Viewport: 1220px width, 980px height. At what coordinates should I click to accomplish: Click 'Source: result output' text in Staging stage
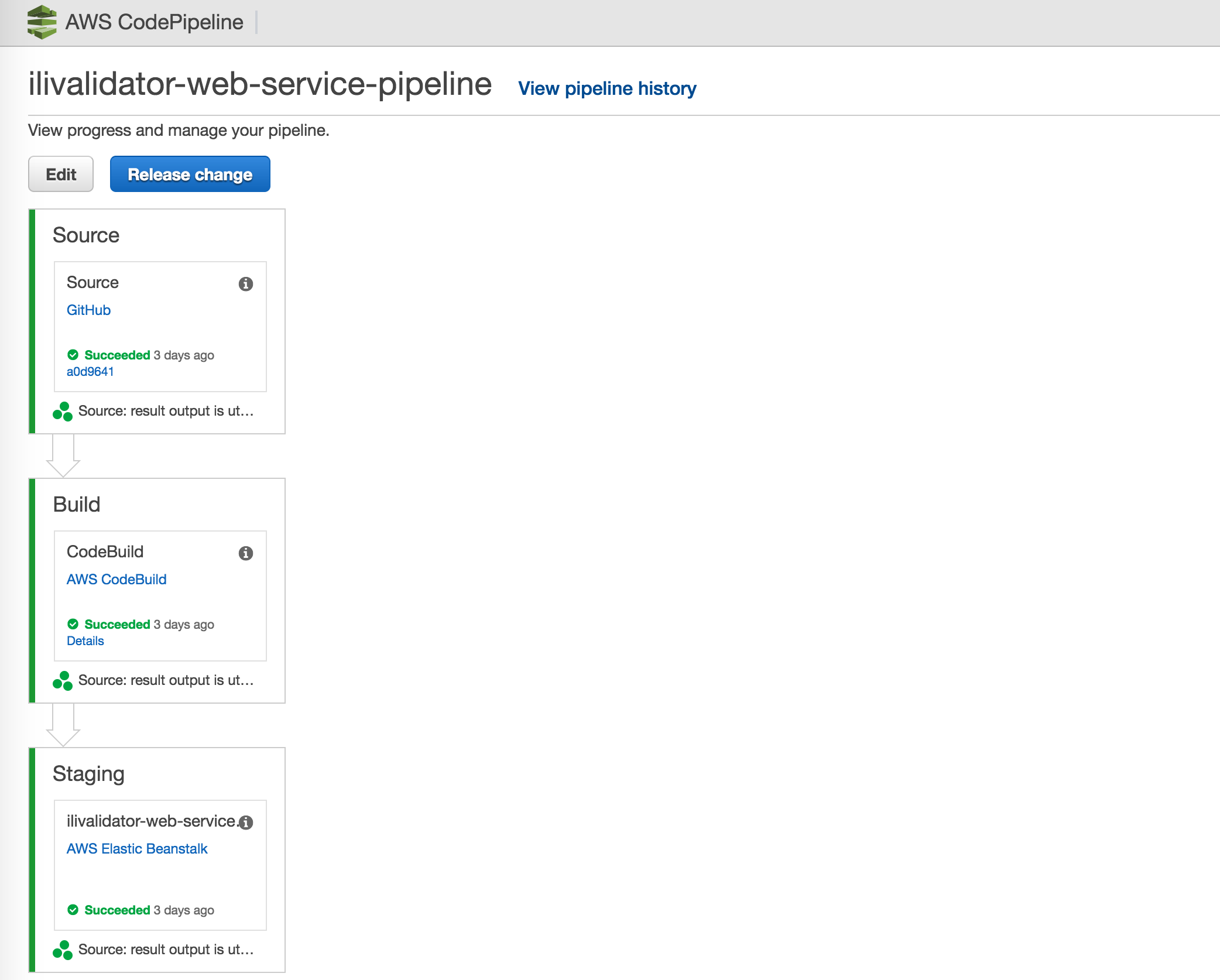(166, 950)
